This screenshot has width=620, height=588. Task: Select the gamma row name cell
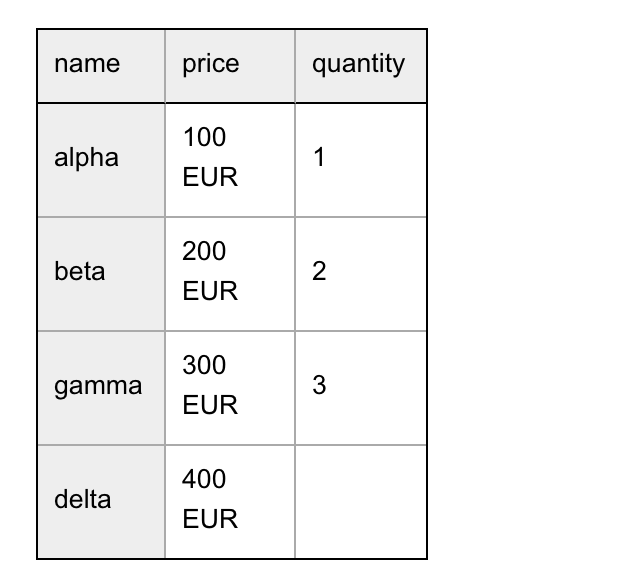(x=101, y=388)
